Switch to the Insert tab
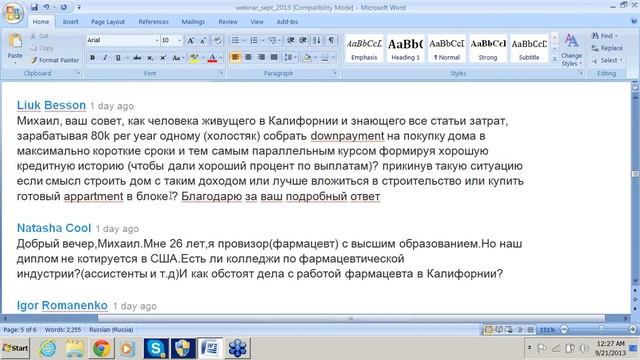The image size is (640, 360). pyautogui.click(x=70, y=22)
